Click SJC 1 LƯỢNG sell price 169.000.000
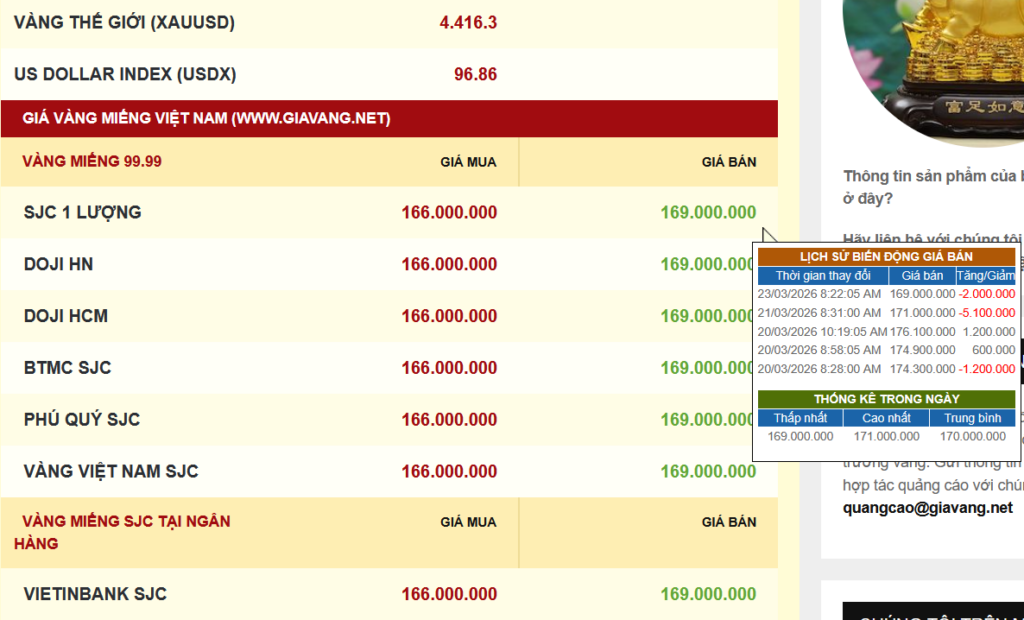 (x=708, y=212)
